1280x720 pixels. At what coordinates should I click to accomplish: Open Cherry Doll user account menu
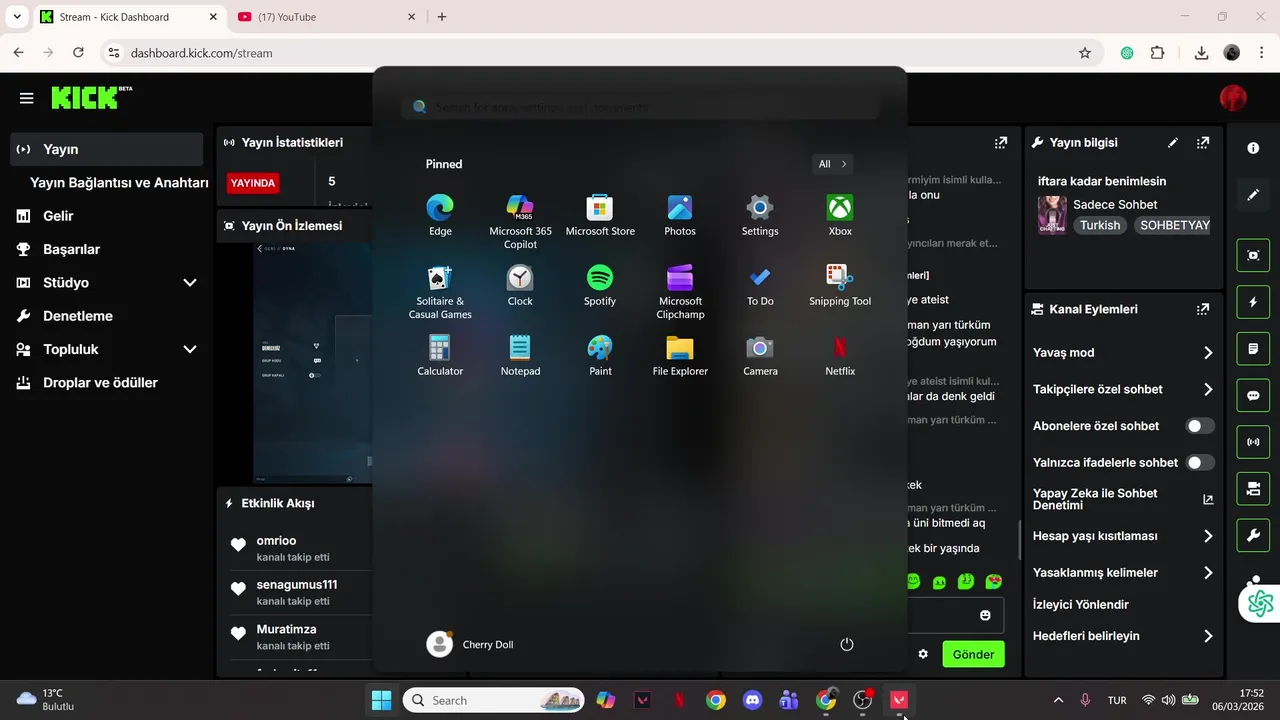tap(470, 644)
